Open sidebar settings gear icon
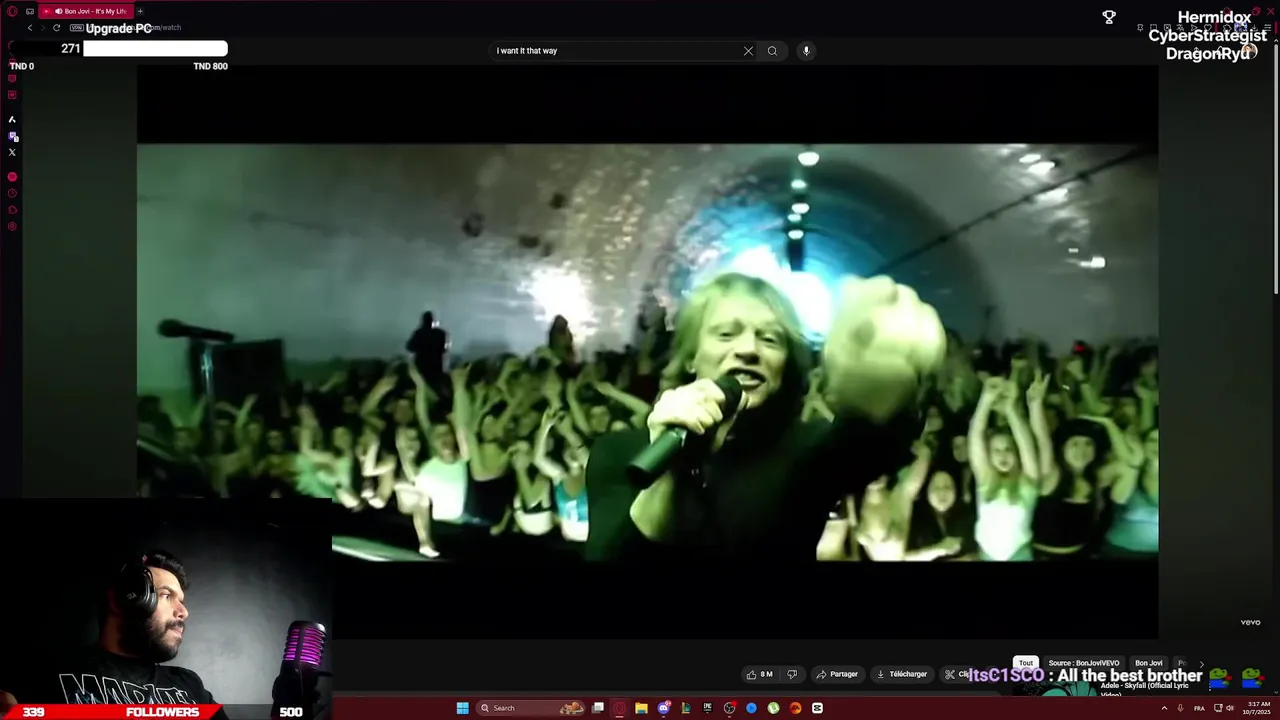The image size is (1280, 720). (x=12, y=227)
